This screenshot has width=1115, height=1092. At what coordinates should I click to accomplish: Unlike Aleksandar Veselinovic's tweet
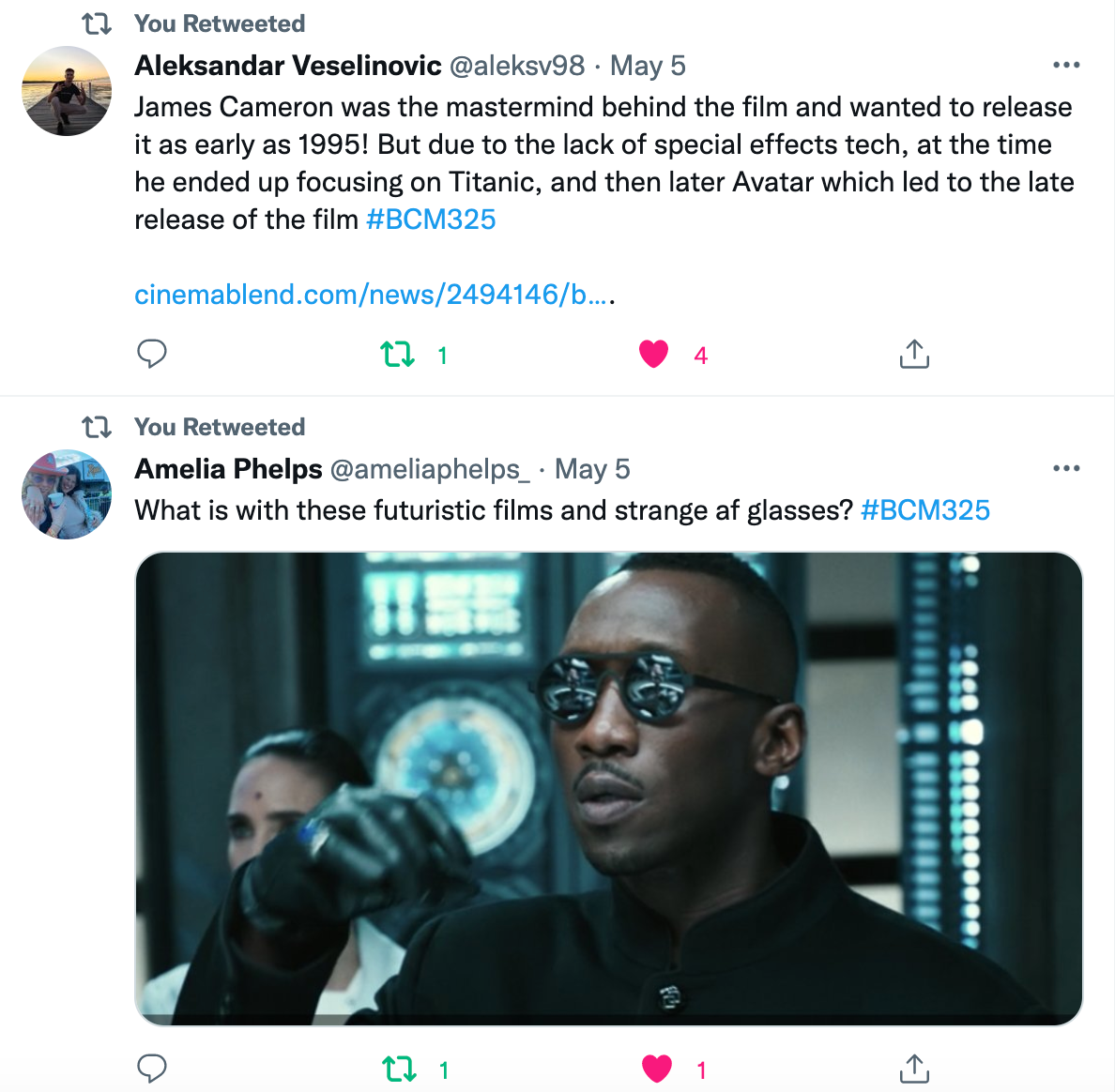(x=653, y=354)
